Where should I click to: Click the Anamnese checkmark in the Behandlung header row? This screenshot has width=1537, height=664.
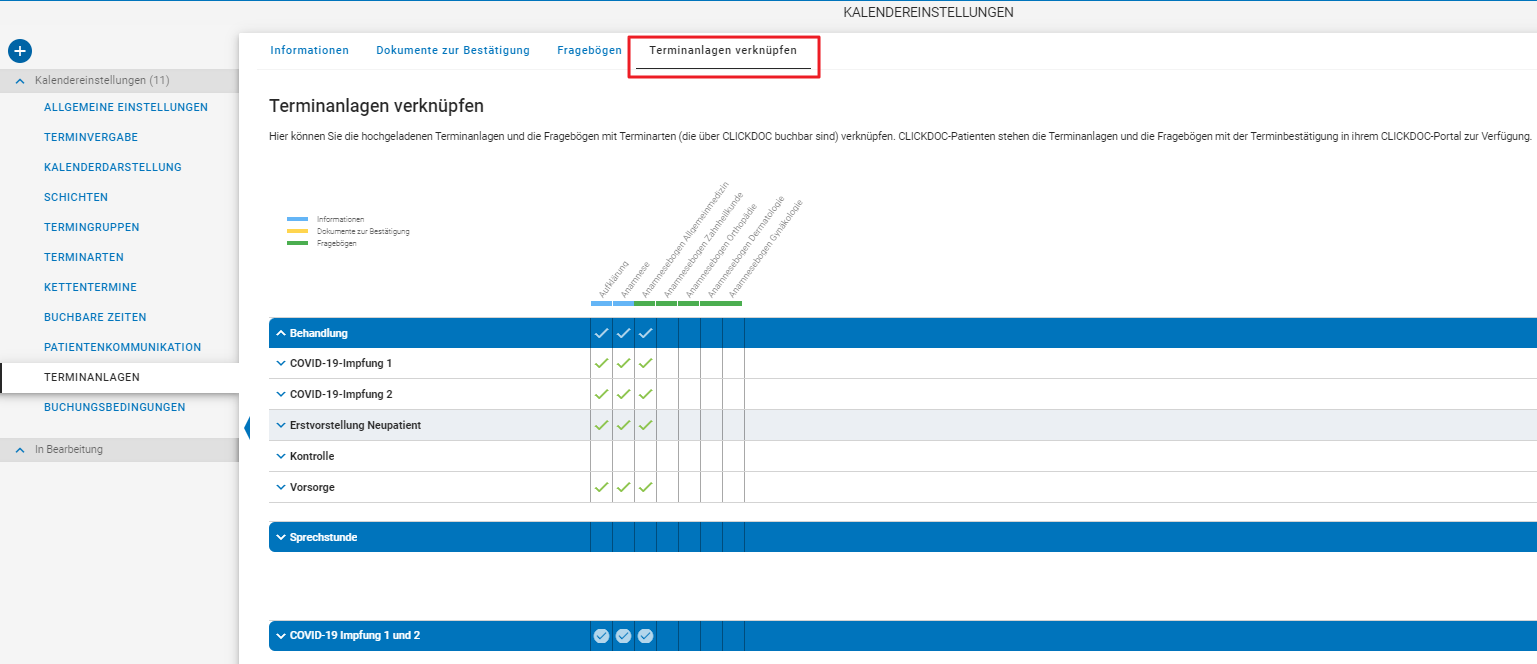tap(623, 333)
